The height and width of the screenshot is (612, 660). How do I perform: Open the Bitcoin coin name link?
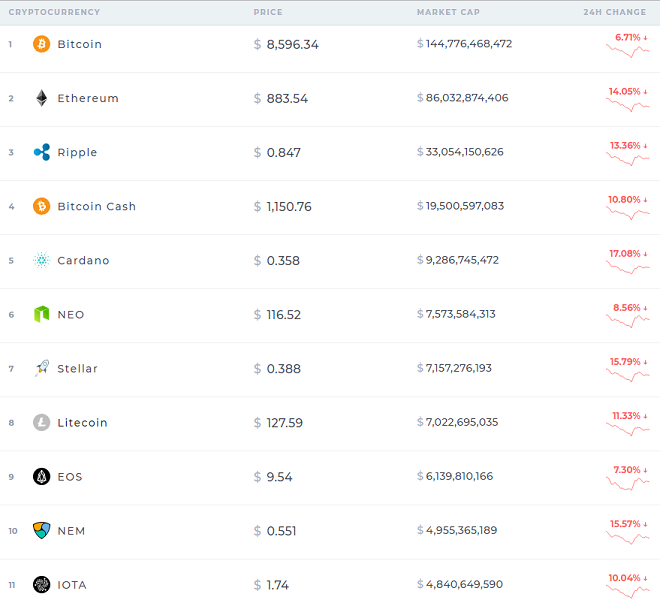(x=80, y=44)
